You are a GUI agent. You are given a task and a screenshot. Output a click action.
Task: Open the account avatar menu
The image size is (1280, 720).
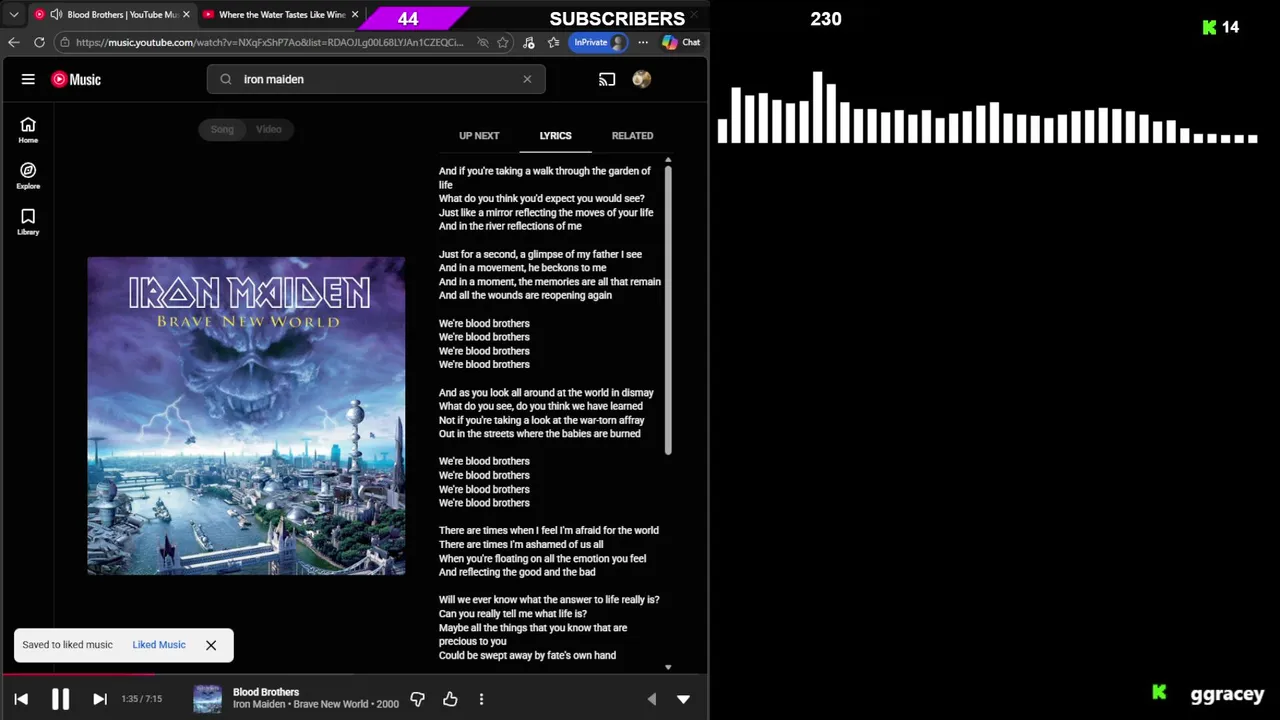pos(642,79)
